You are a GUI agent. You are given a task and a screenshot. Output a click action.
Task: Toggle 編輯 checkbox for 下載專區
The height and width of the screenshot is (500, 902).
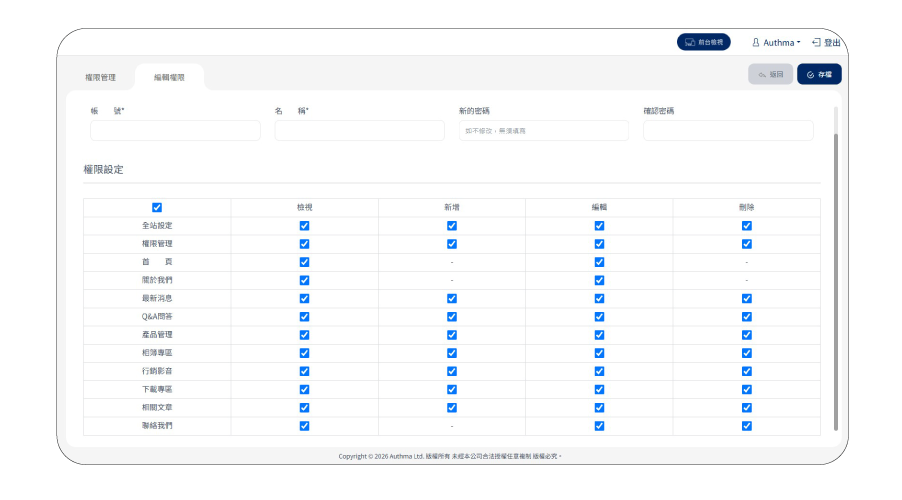pos(599,390)
